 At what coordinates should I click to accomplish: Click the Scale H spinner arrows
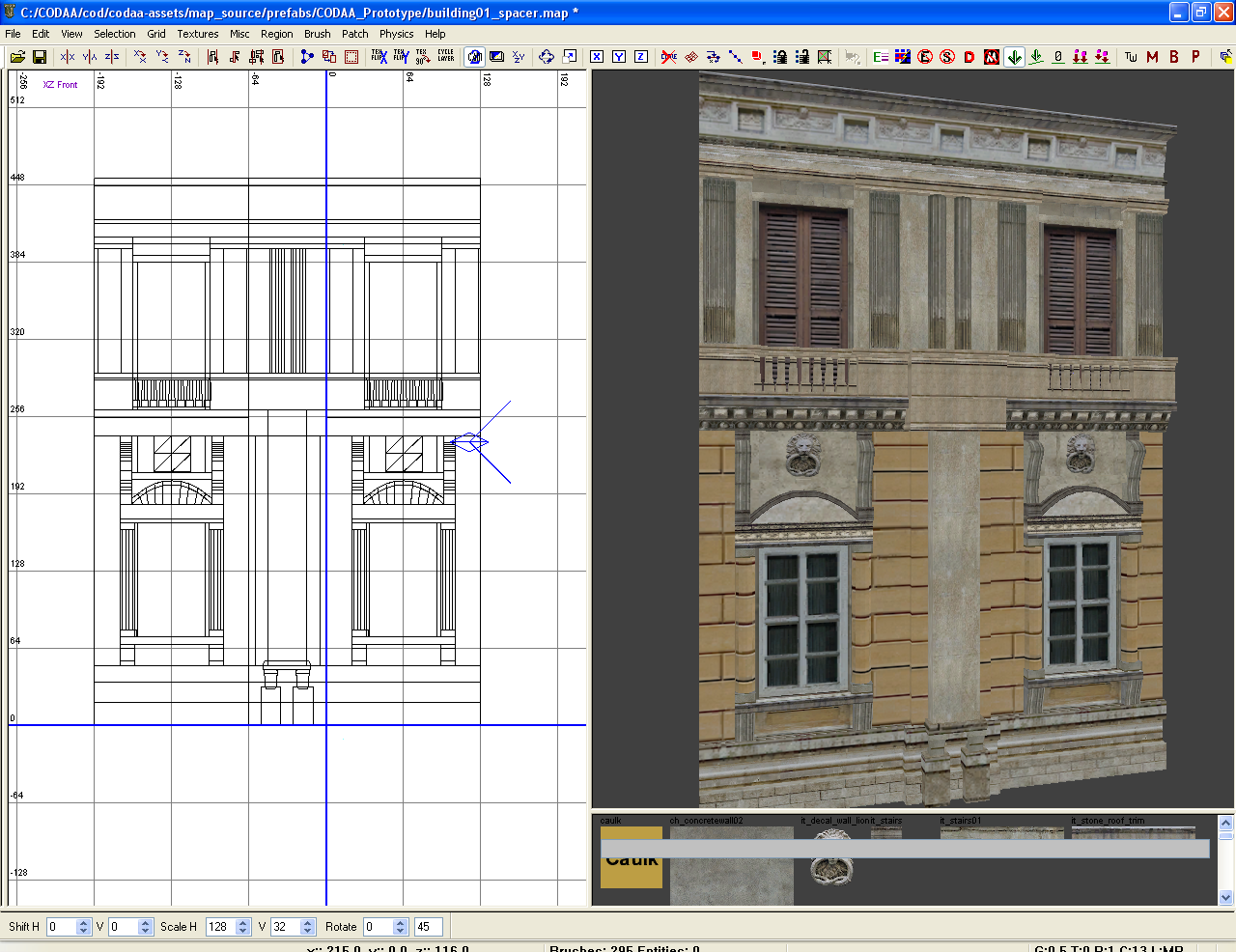pos(243,927)
